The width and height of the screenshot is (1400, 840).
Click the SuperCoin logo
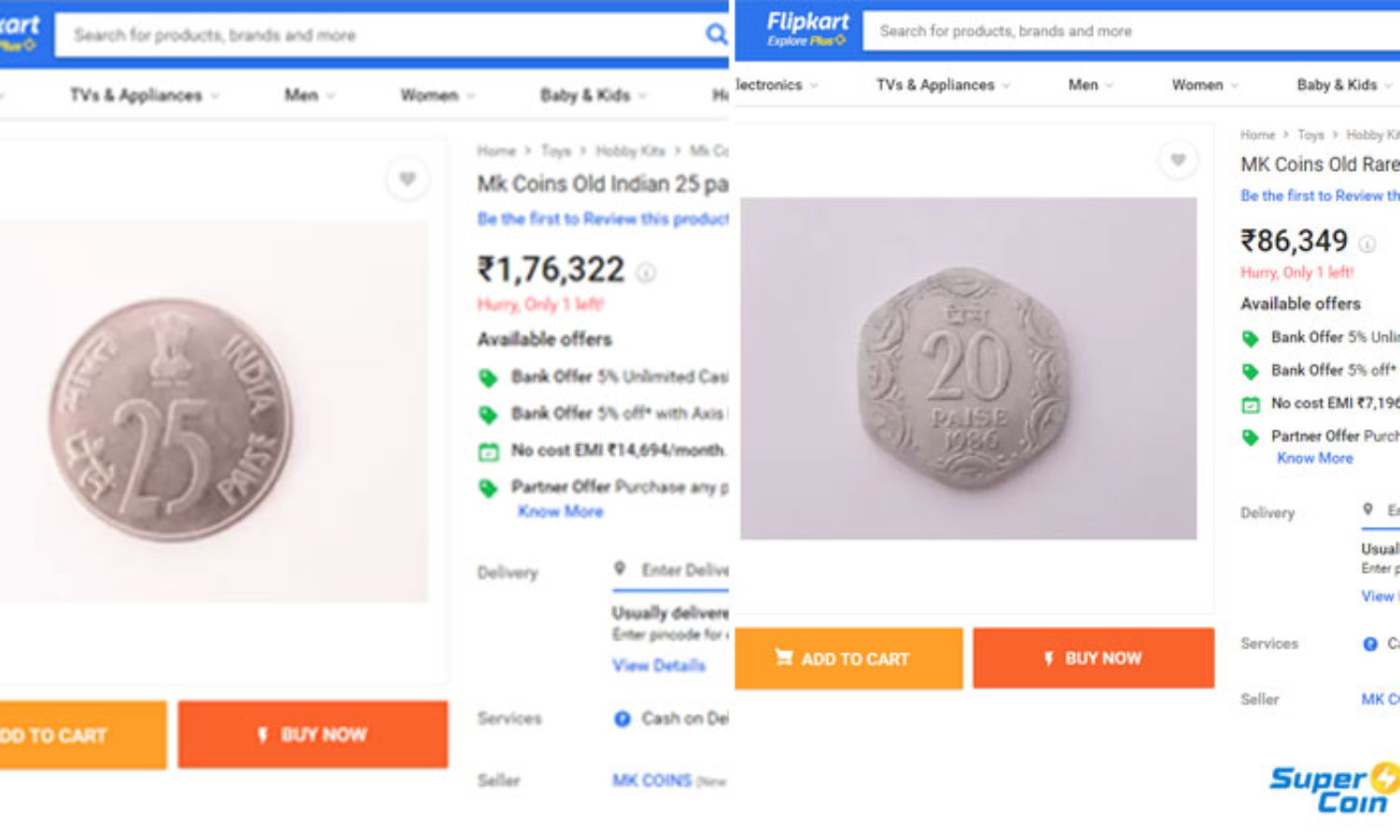[x=1333, y=789]
